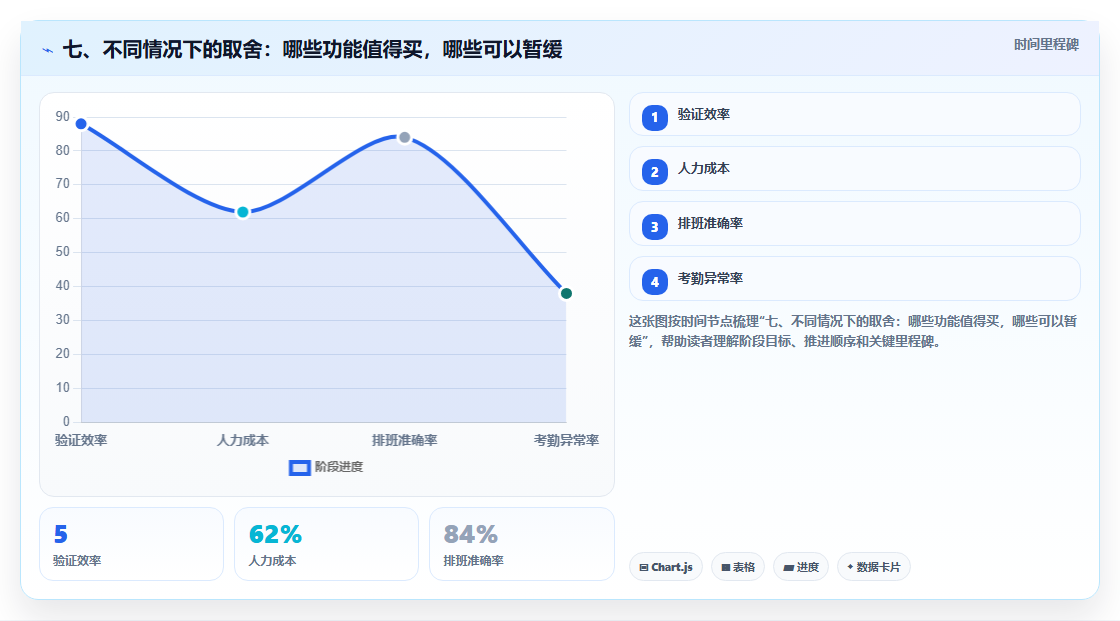The width and height of the screenshot is (1120, 621).
Task: Click the description paragraph starting 这张图按时间节点
Action: (x=852, y=332)
